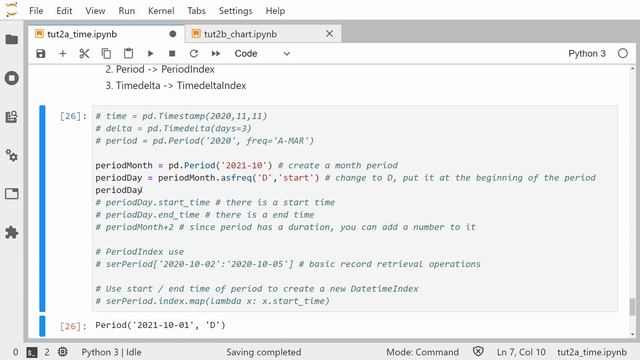Open the File Browser sidebar panel
This screenshot has height=360, width=640.
12,39
